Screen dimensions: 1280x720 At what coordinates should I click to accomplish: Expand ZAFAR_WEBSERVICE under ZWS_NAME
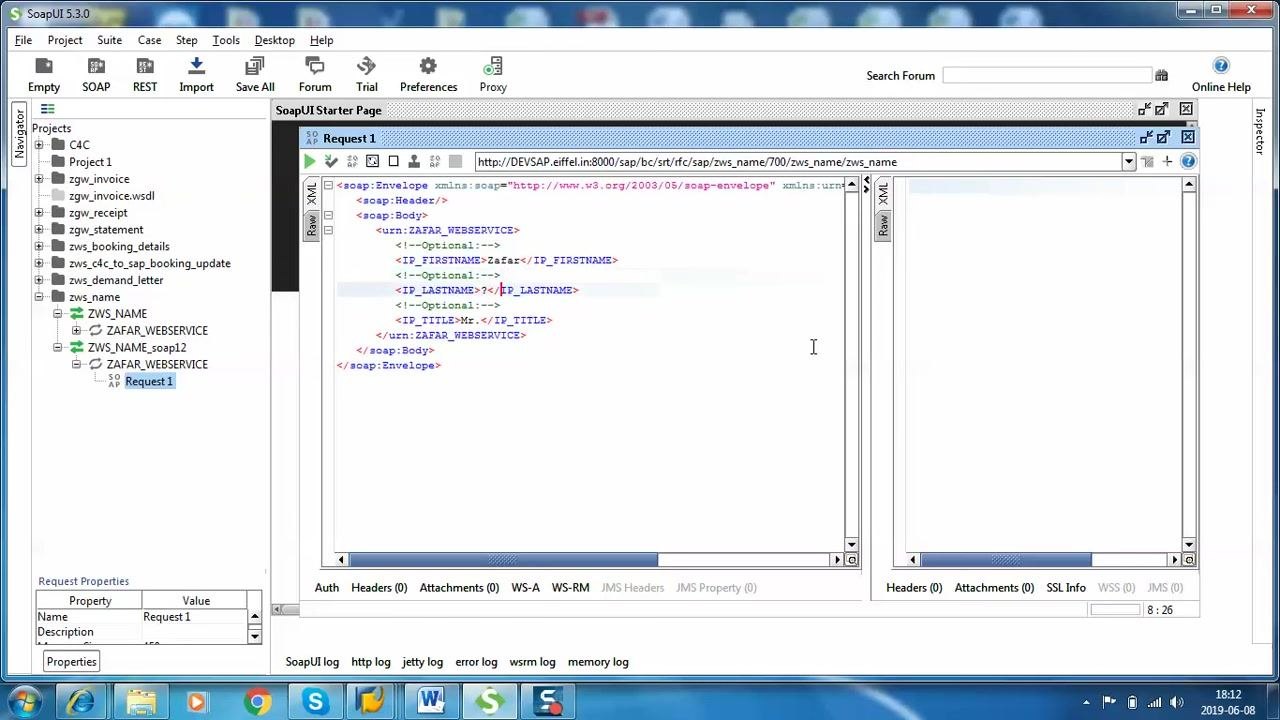76,331
